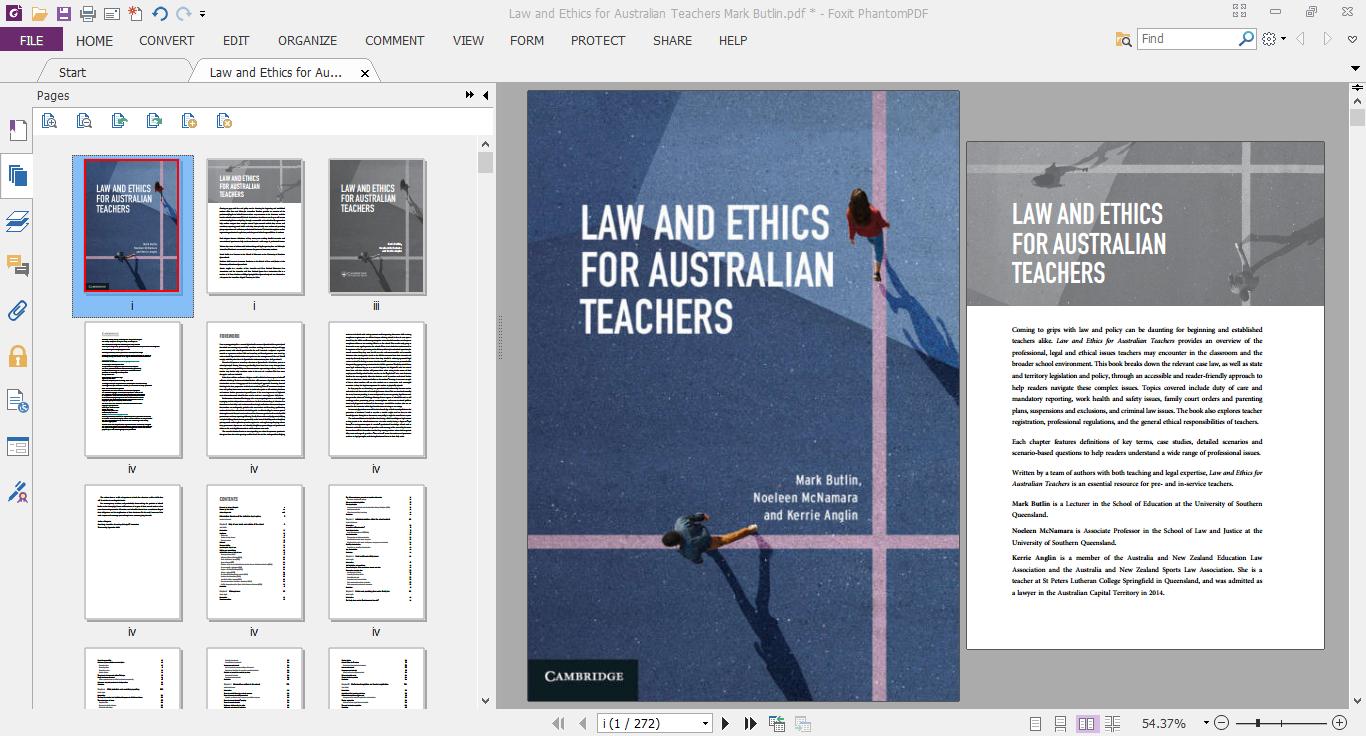Open the Bookmarks side panel
Screen dimensions: 1366x736
[17, 131]
